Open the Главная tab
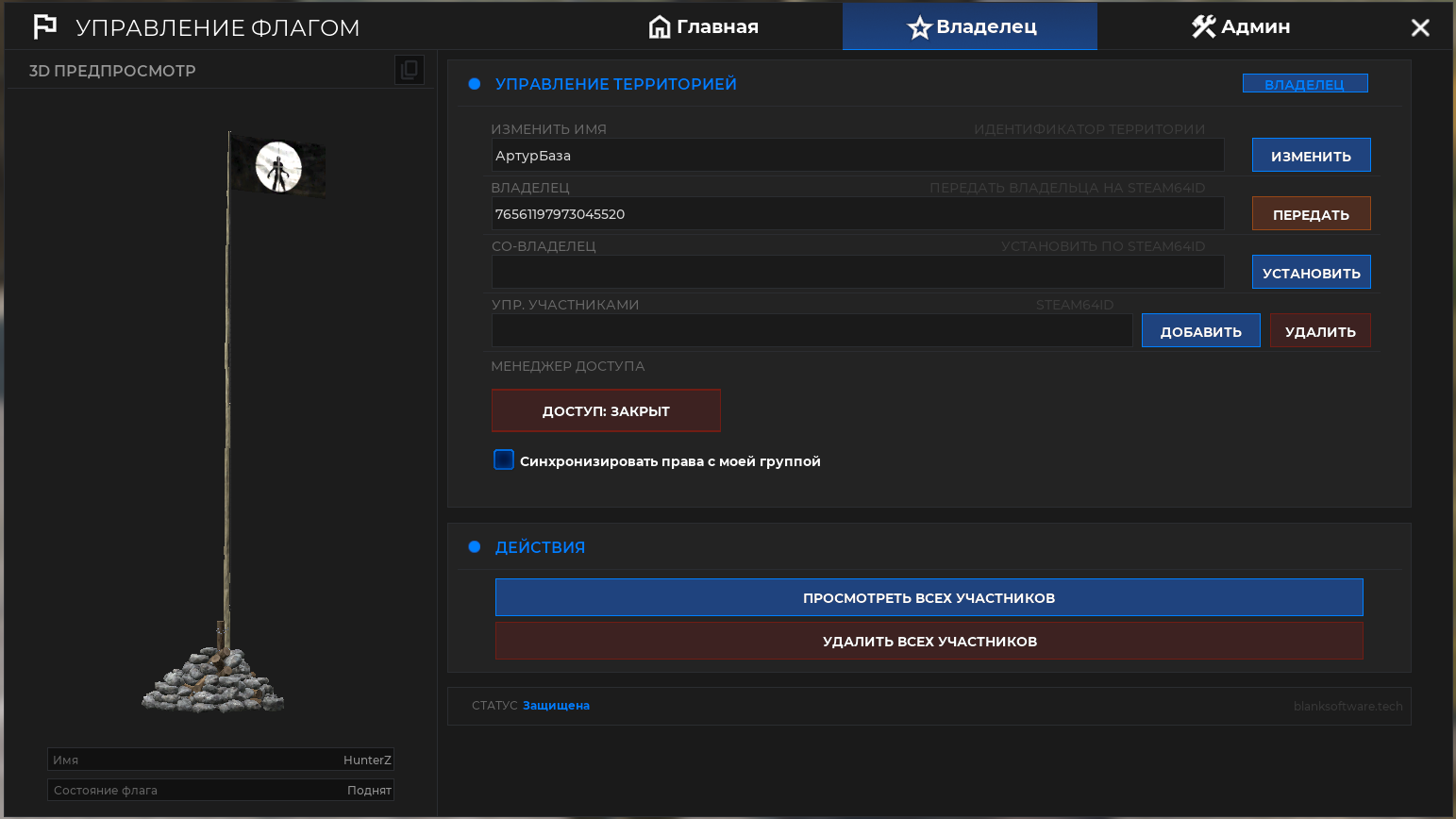 (704, 26)
